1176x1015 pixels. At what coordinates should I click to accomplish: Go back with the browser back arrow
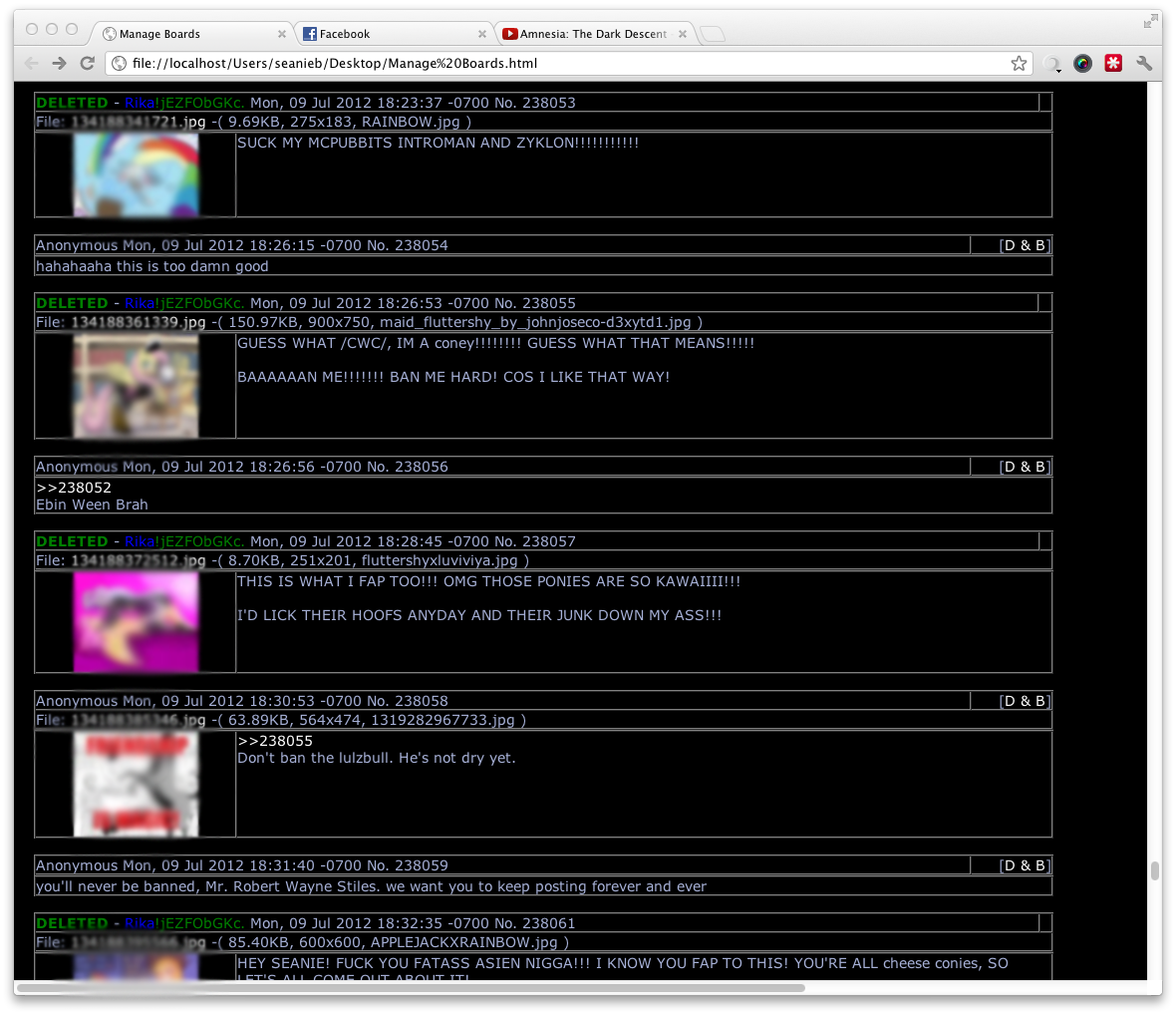click(32, 63)
